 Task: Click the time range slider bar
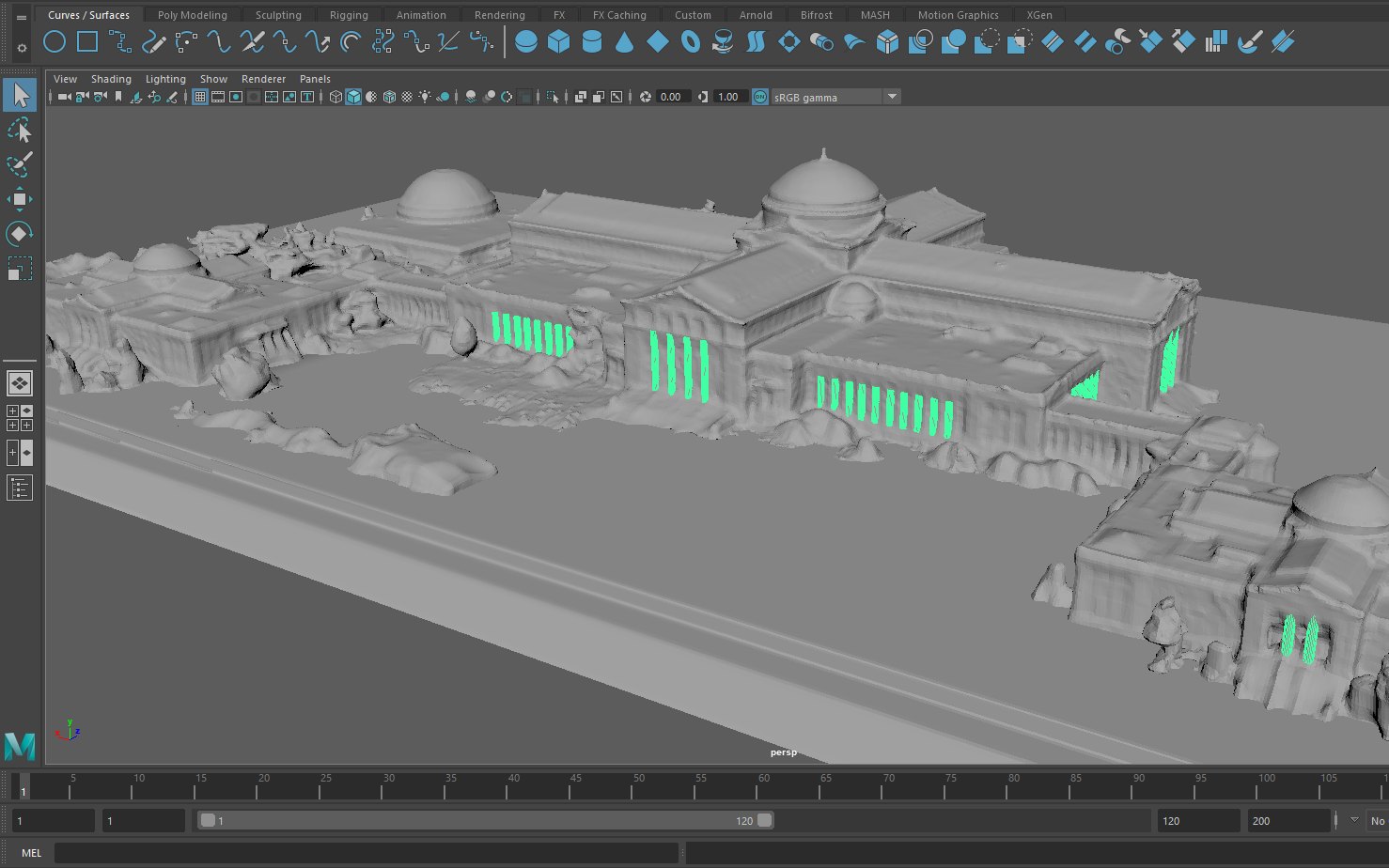click(486, 821)
